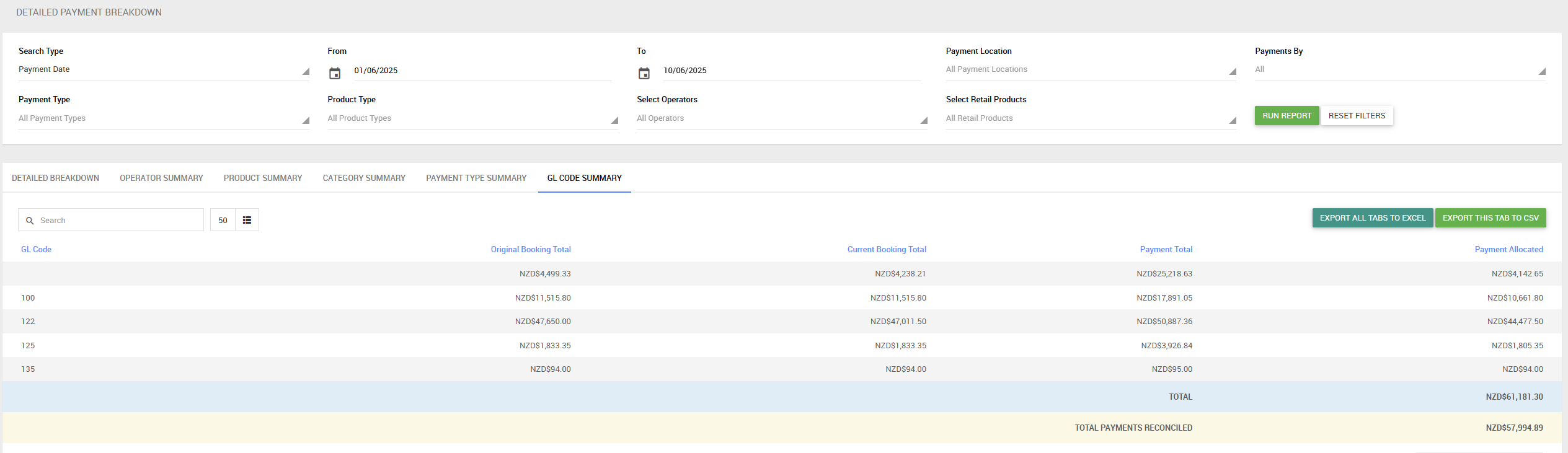The width and height of the screenshot is (1568, 453).
Task: Click payment total NZD$25,218.63
Action: pyautogui.click(x=1164, y=274)
